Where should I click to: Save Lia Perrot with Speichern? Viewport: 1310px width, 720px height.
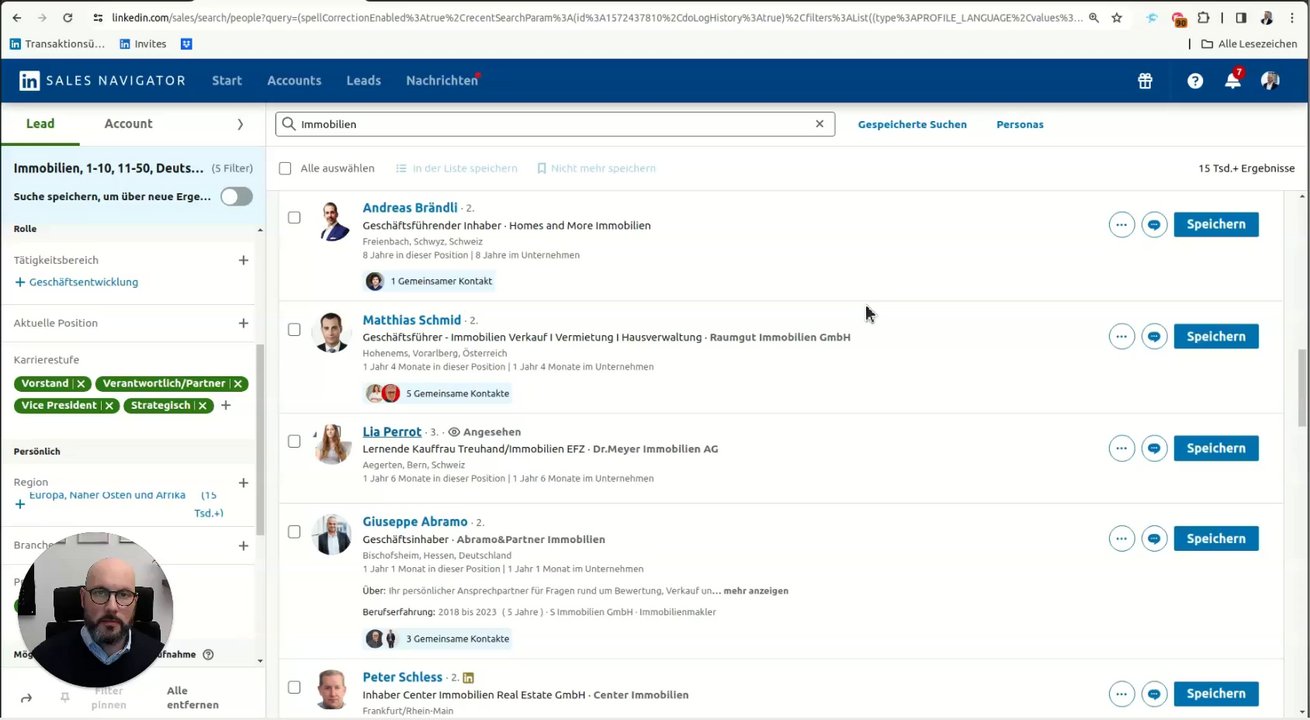pos(1216,448)
